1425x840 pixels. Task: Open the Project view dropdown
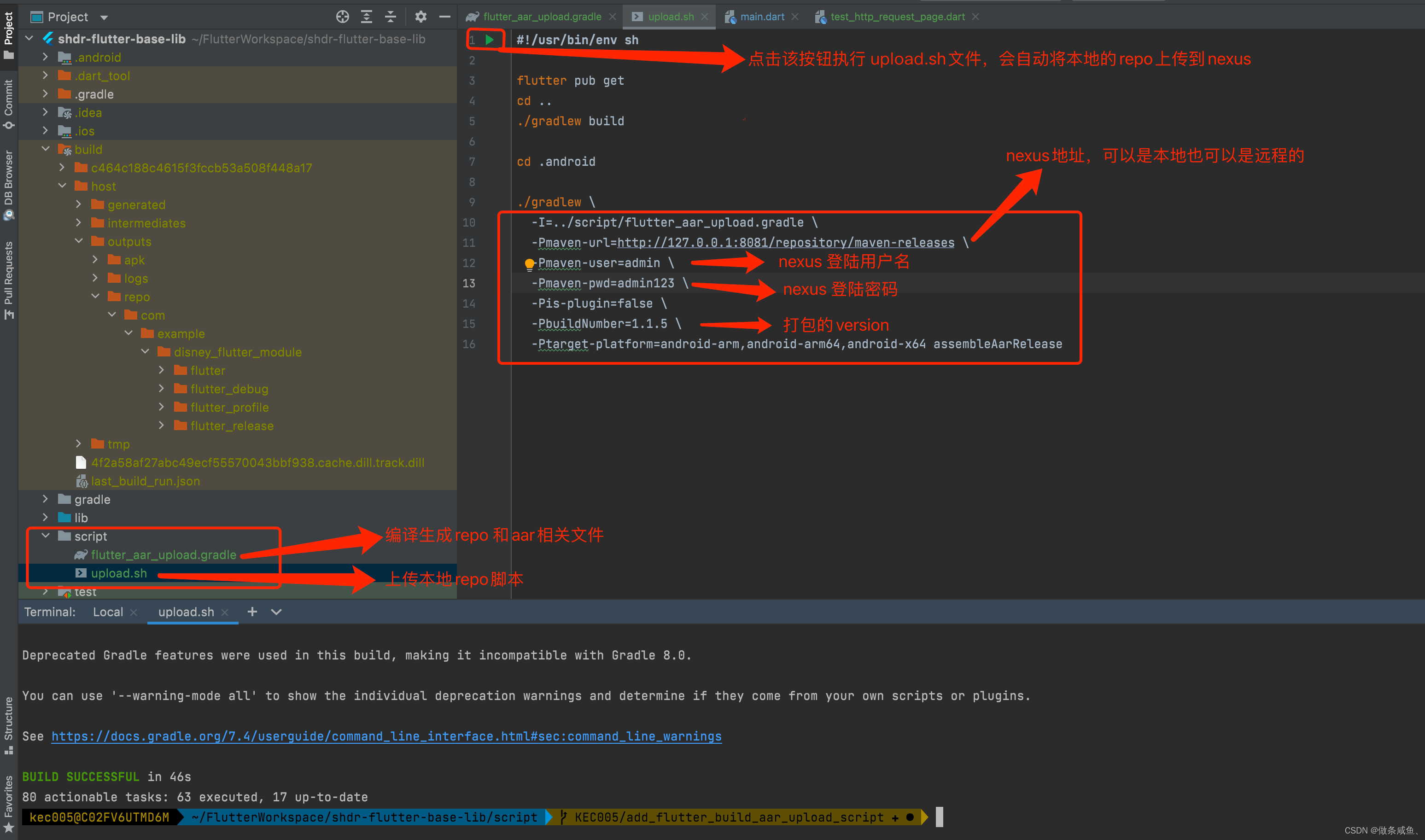[104, 17]
